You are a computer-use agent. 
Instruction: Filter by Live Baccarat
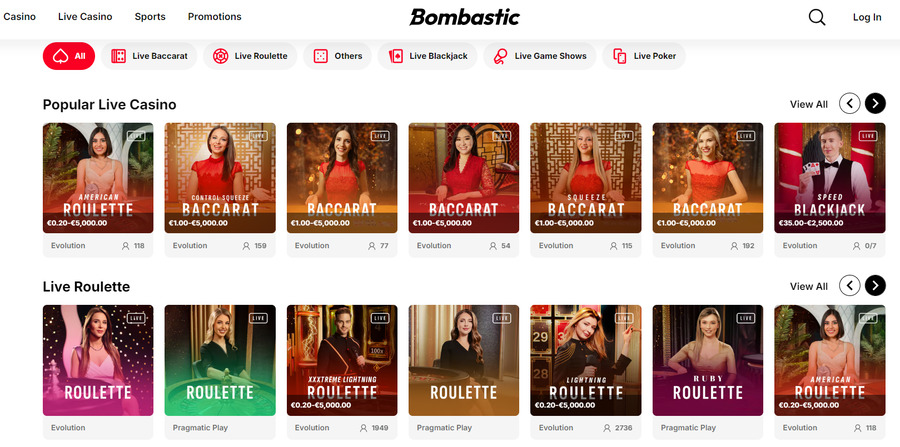pos(149,56)
